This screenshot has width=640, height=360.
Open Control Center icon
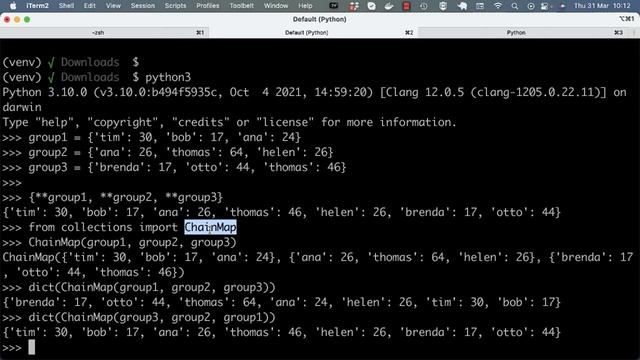(544, 6)
